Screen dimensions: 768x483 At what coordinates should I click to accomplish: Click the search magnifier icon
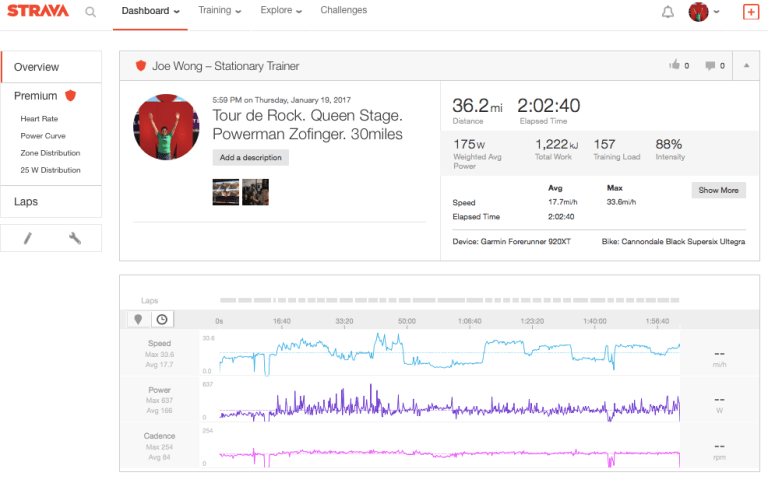click(x=91, y=12)
